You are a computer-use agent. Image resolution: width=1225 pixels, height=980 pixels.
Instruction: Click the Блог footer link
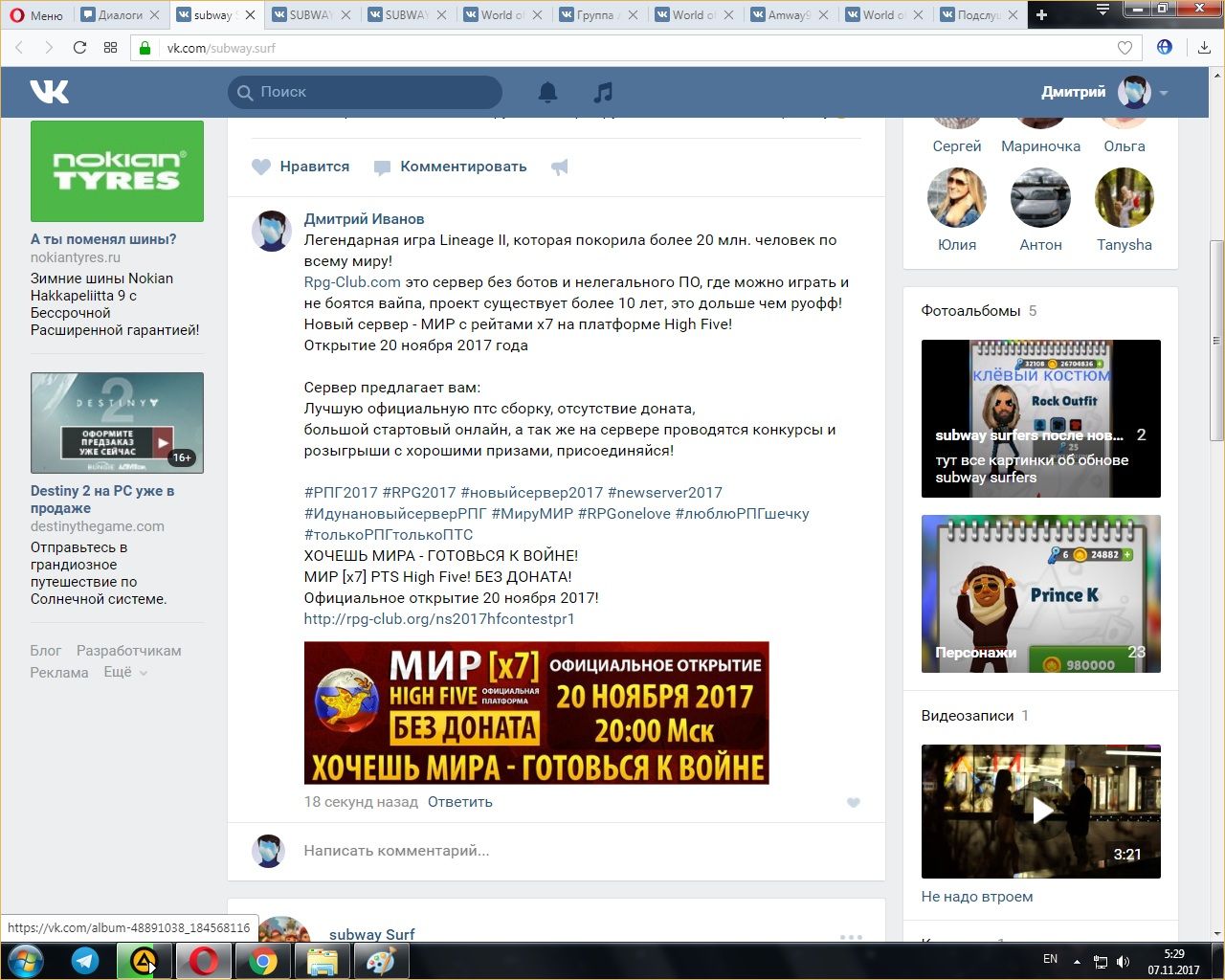[x=46, y=651]
